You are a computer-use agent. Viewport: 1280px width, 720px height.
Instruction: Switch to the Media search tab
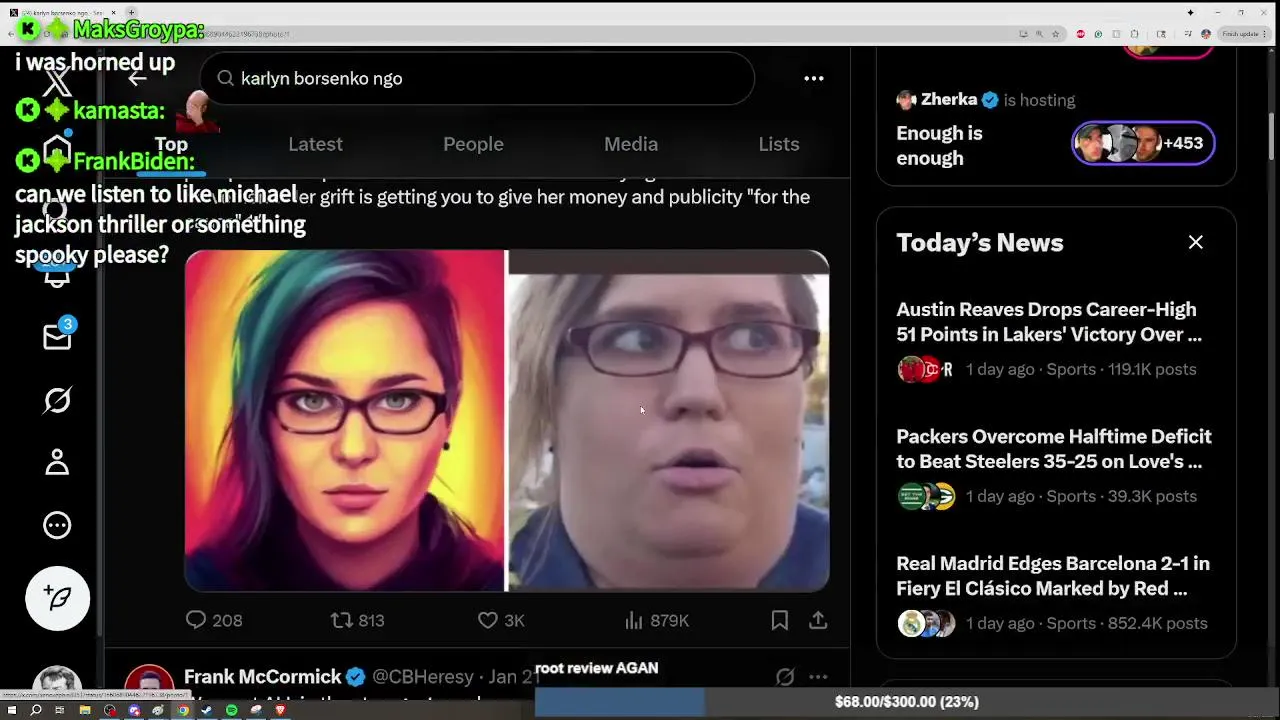coord(631,144)
